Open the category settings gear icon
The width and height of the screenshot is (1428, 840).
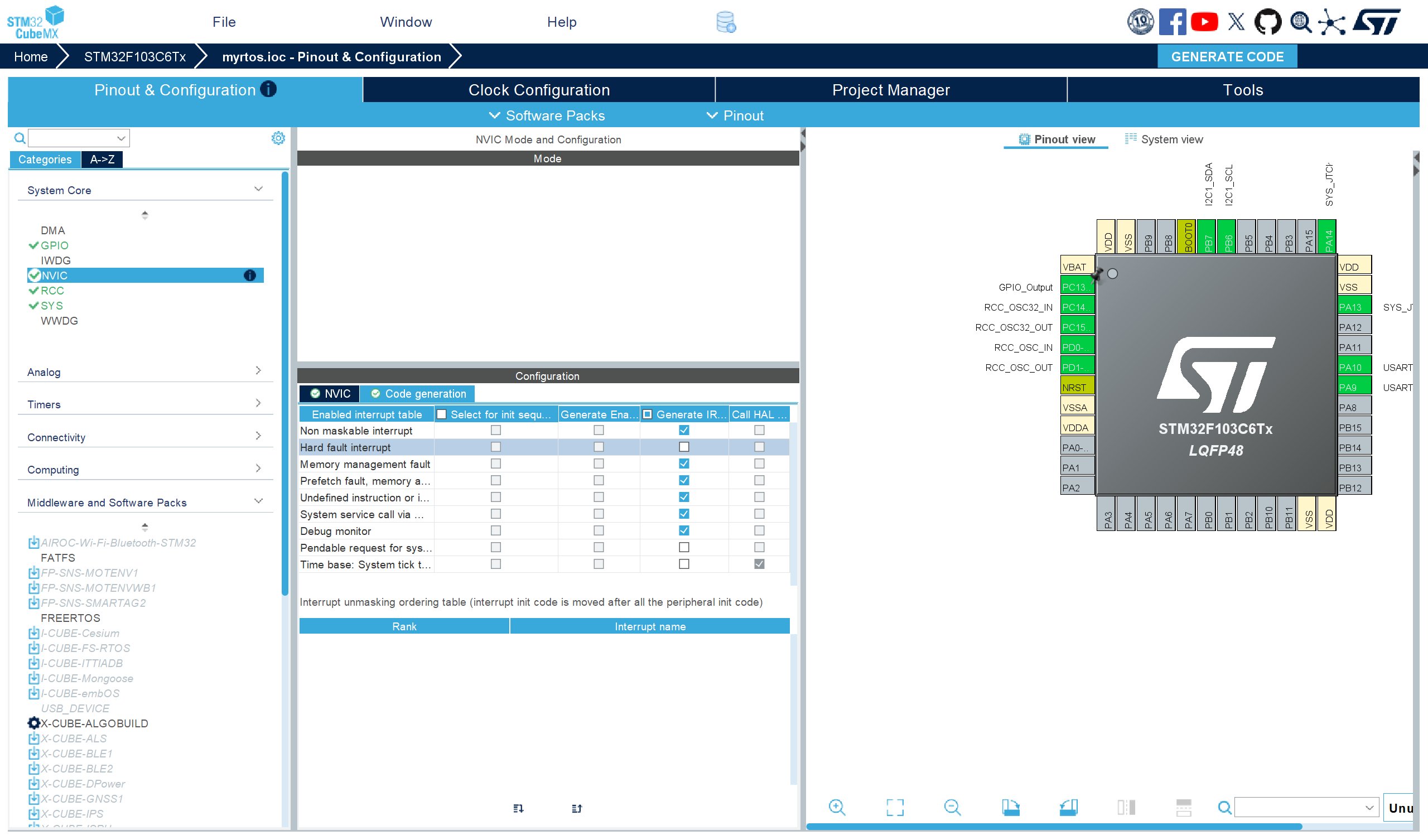pyautogui.click(x=278, y=138)
